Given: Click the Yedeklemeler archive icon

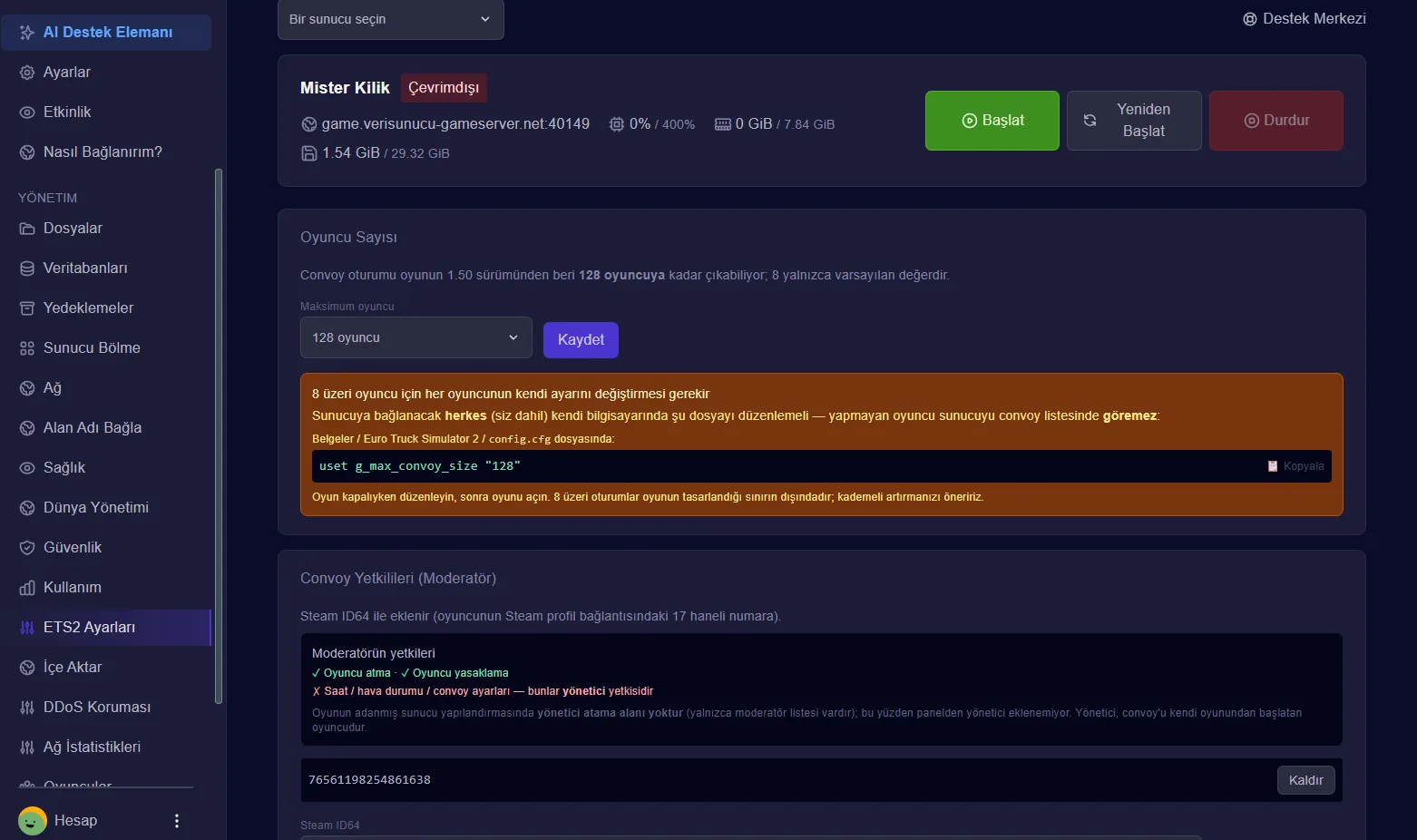Looking at the screenshot, I should 27,308.
